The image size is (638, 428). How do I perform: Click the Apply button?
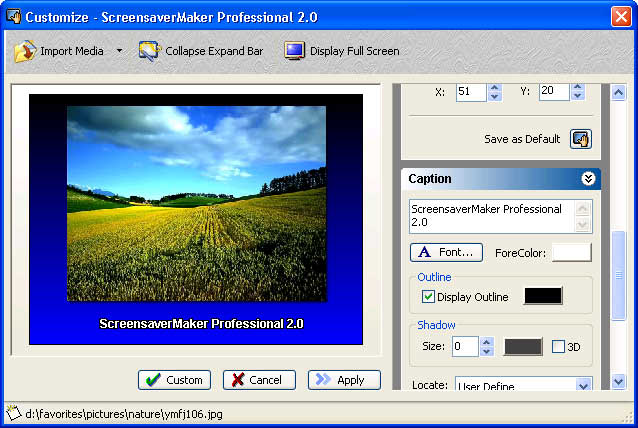[344, 380]
